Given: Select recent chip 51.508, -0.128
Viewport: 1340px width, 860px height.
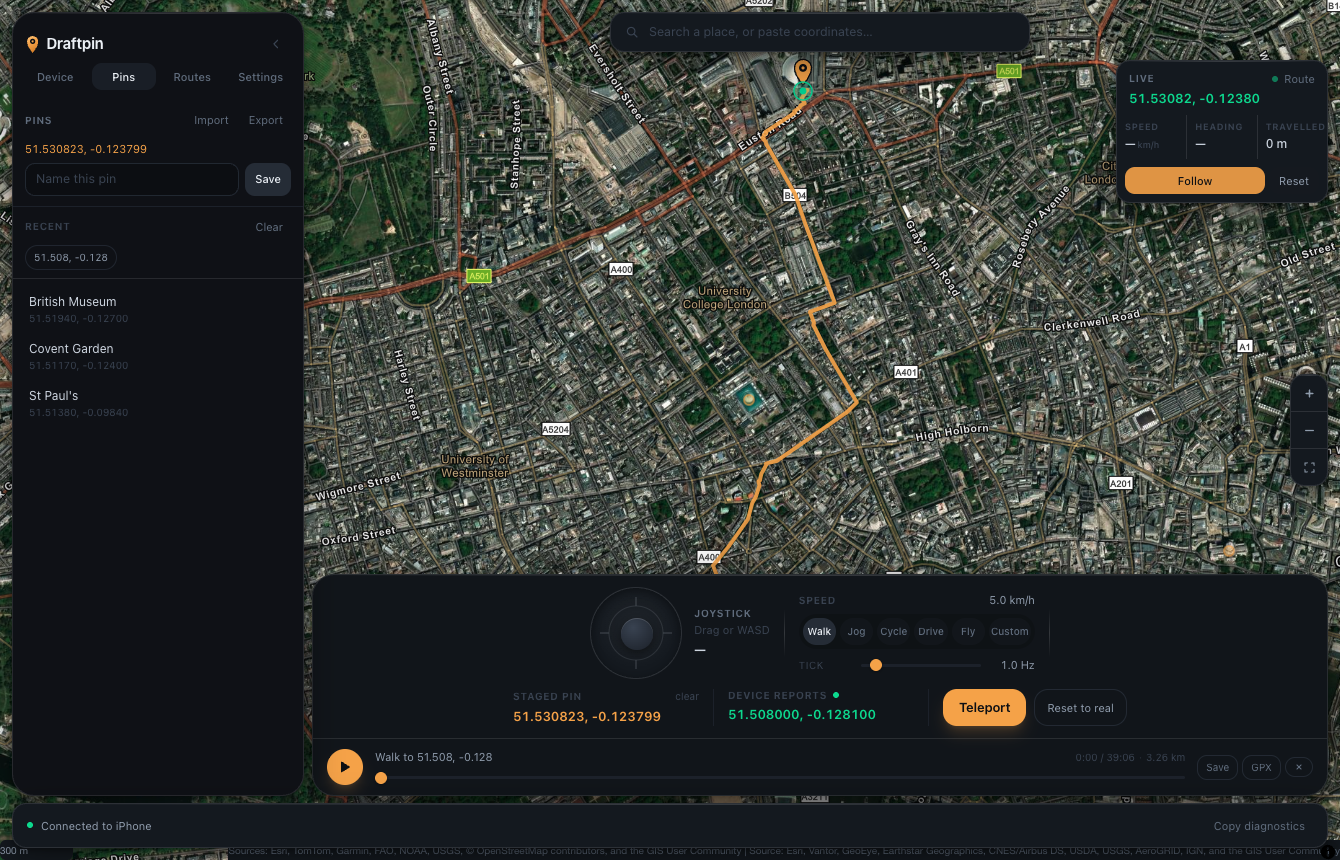Looking at the screenshot, I should (71, 258).
